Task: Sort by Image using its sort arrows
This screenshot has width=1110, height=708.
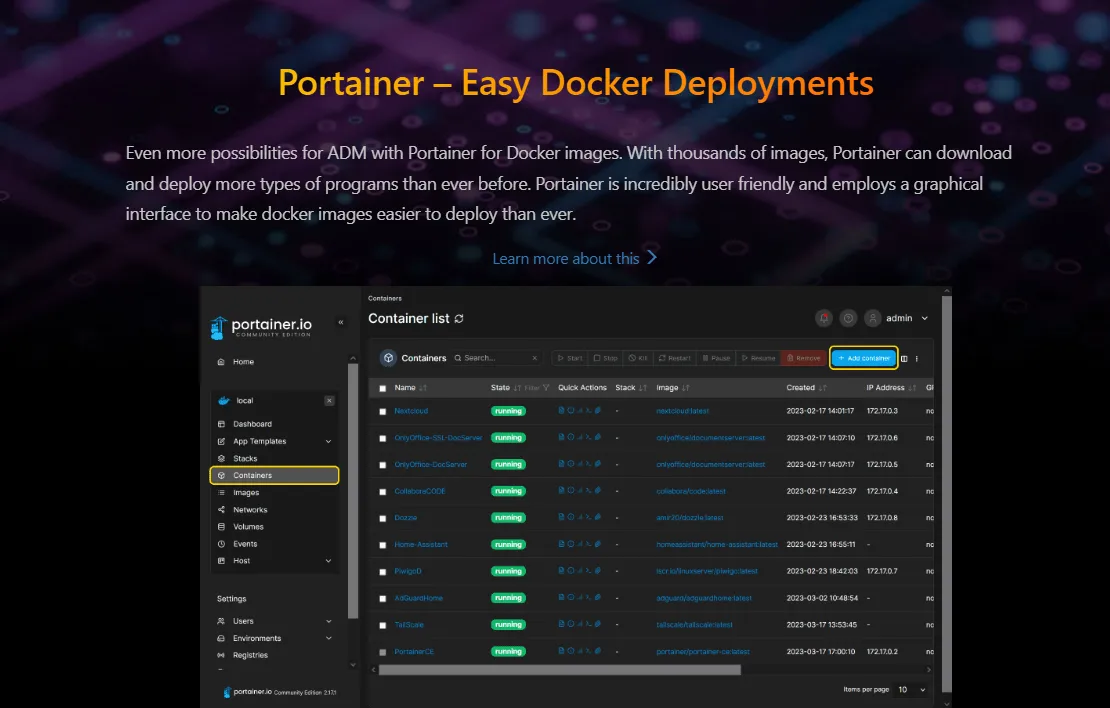Action: [x=685, y=388]
